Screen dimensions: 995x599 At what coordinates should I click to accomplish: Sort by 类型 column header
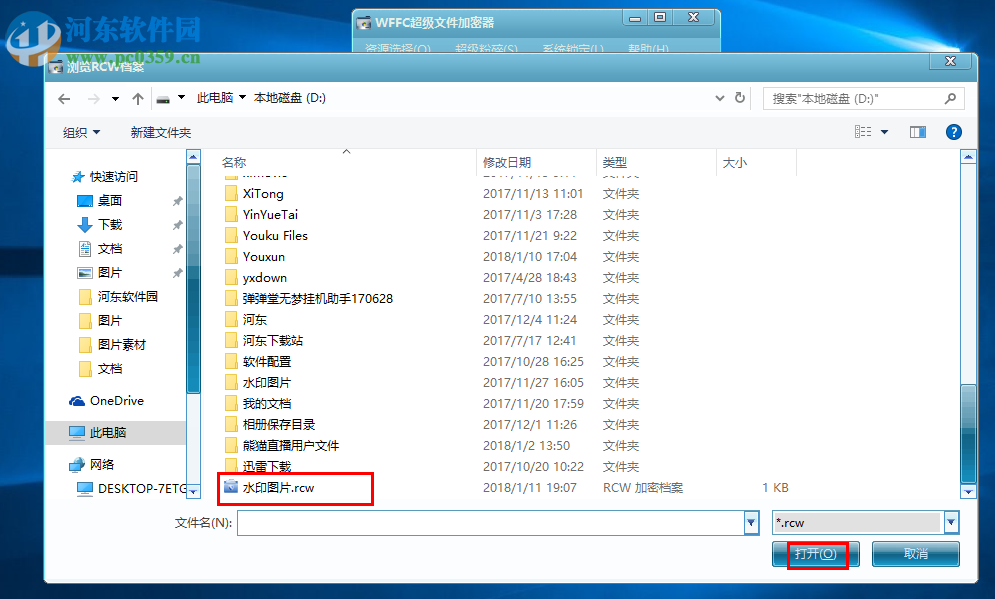(614, 162)
